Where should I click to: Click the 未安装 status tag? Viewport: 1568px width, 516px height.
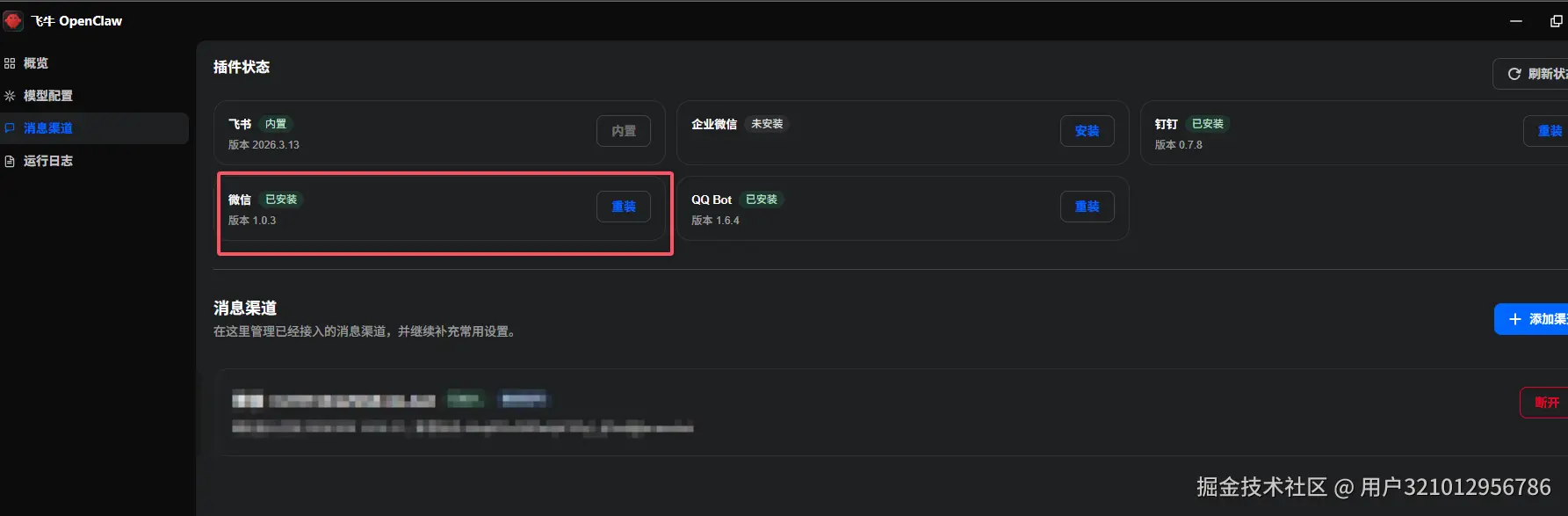click(x=767, y=124)
